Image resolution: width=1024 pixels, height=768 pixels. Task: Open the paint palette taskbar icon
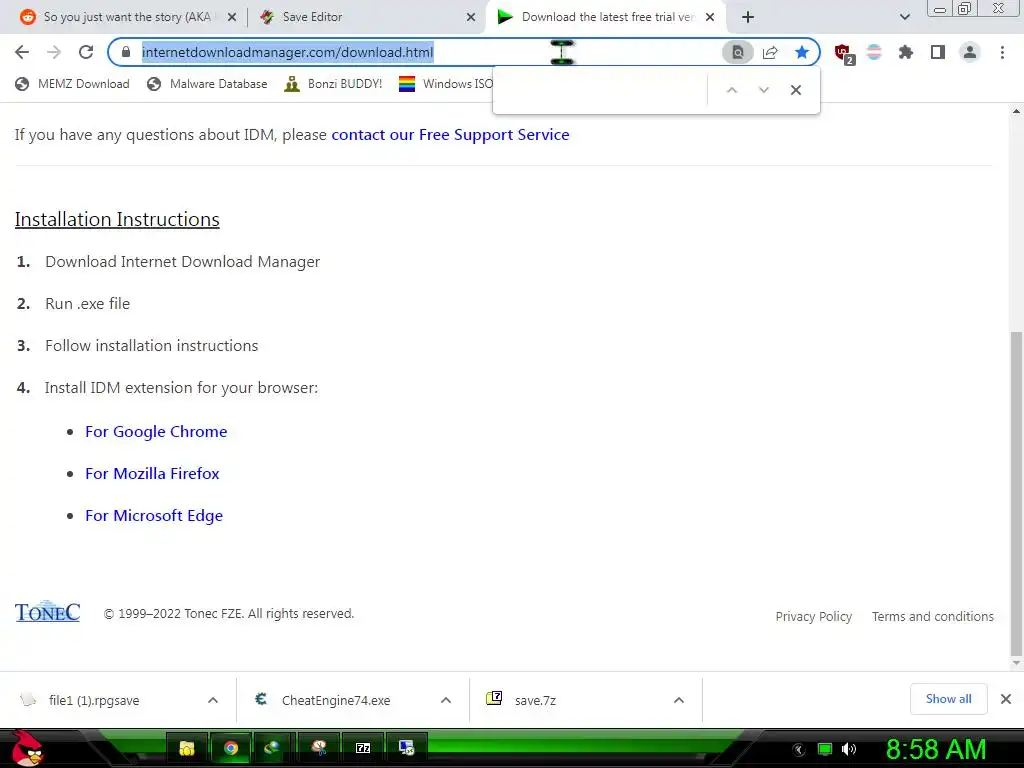point(319,748)
